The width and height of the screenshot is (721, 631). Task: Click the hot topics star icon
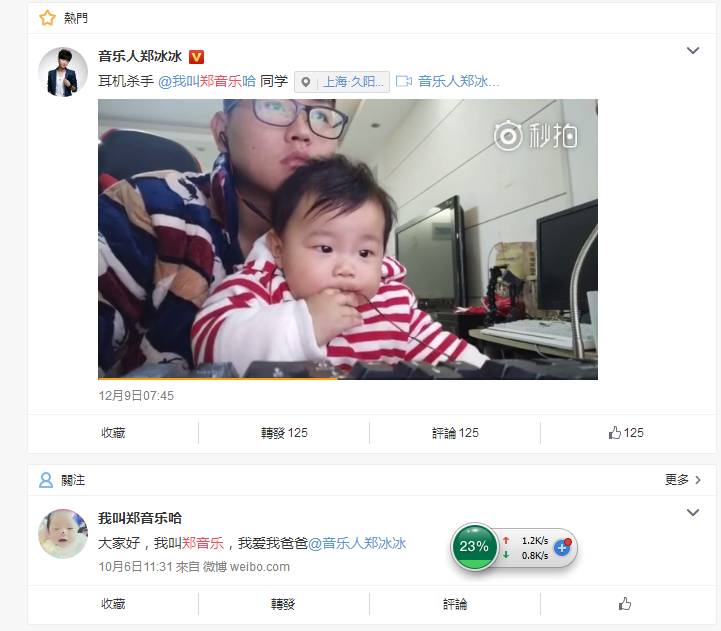click(47, 18)
